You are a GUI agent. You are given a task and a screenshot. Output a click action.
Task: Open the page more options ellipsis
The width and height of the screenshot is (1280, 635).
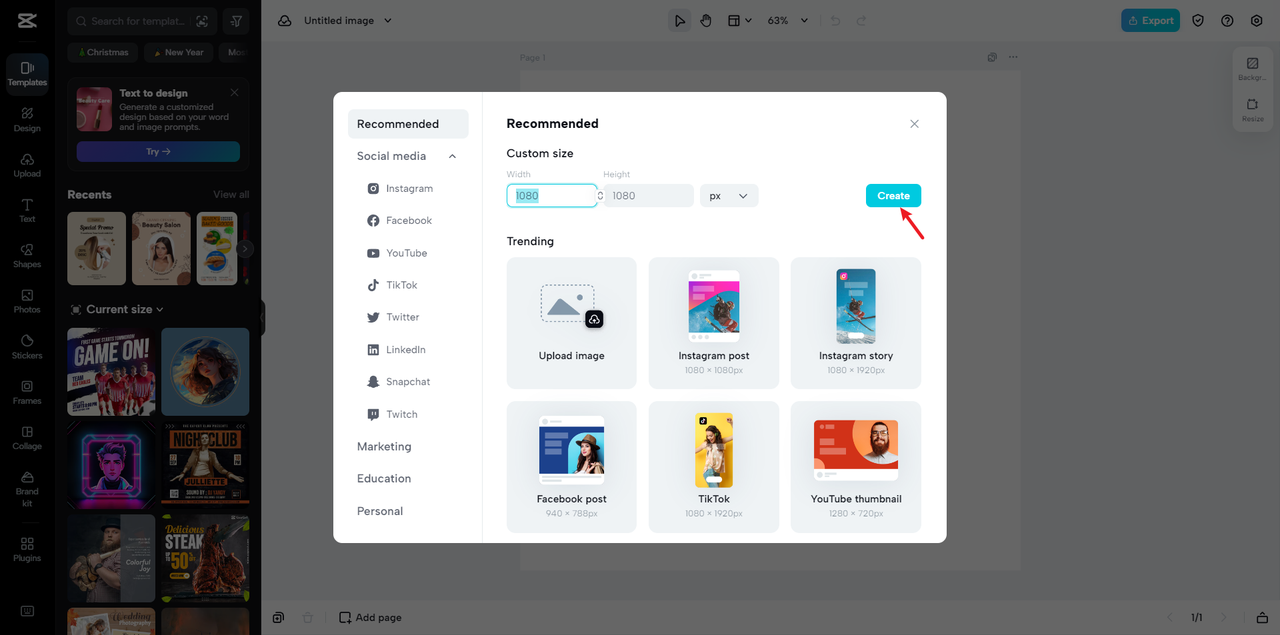tap(1013, 57)
